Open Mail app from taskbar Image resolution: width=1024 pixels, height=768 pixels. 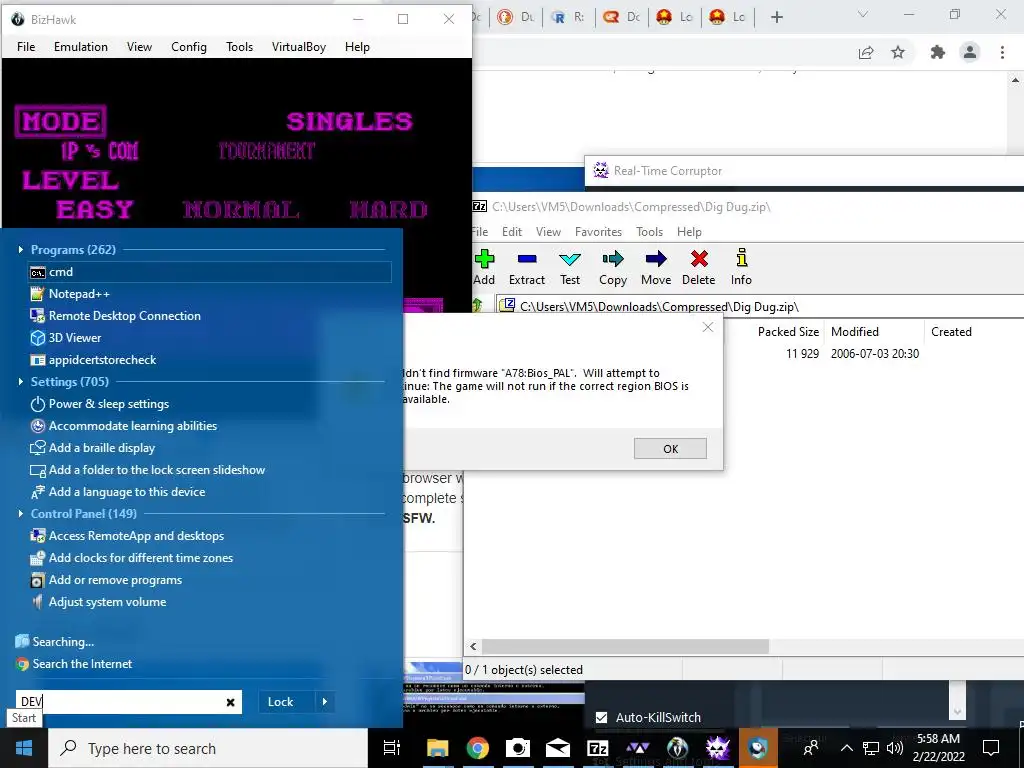tap(558, 748)
